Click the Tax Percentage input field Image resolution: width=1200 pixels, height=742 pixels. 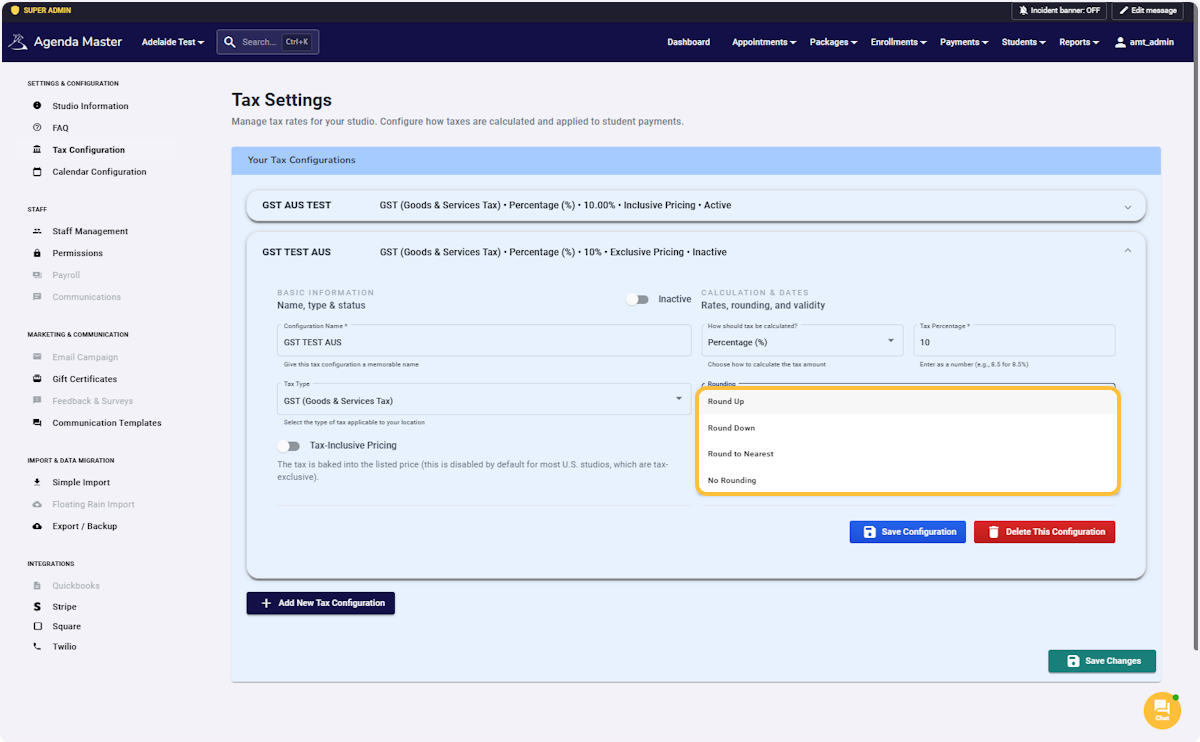point(1014,340)
